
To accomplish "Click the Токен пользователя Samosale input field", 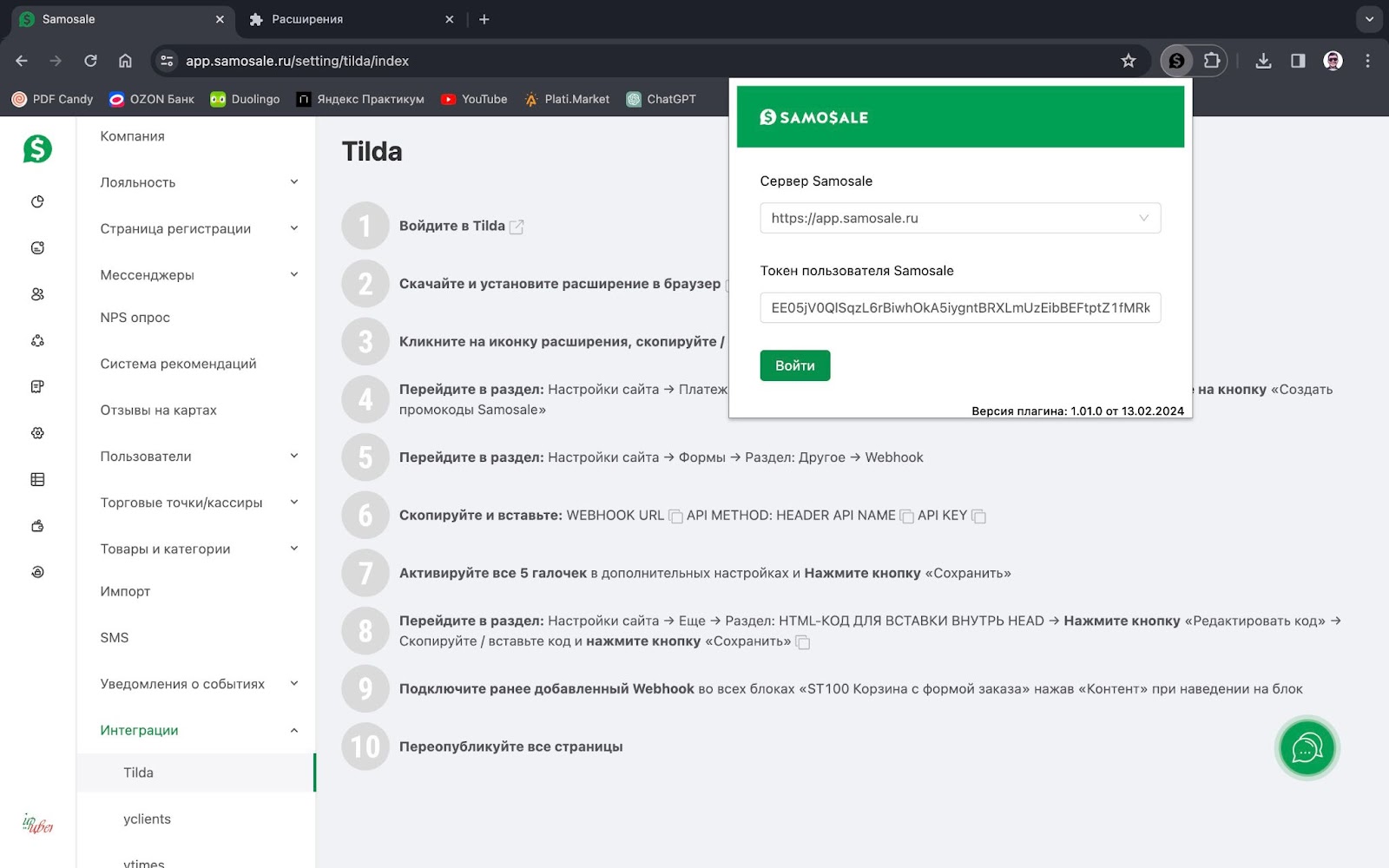I will (960, 307).
